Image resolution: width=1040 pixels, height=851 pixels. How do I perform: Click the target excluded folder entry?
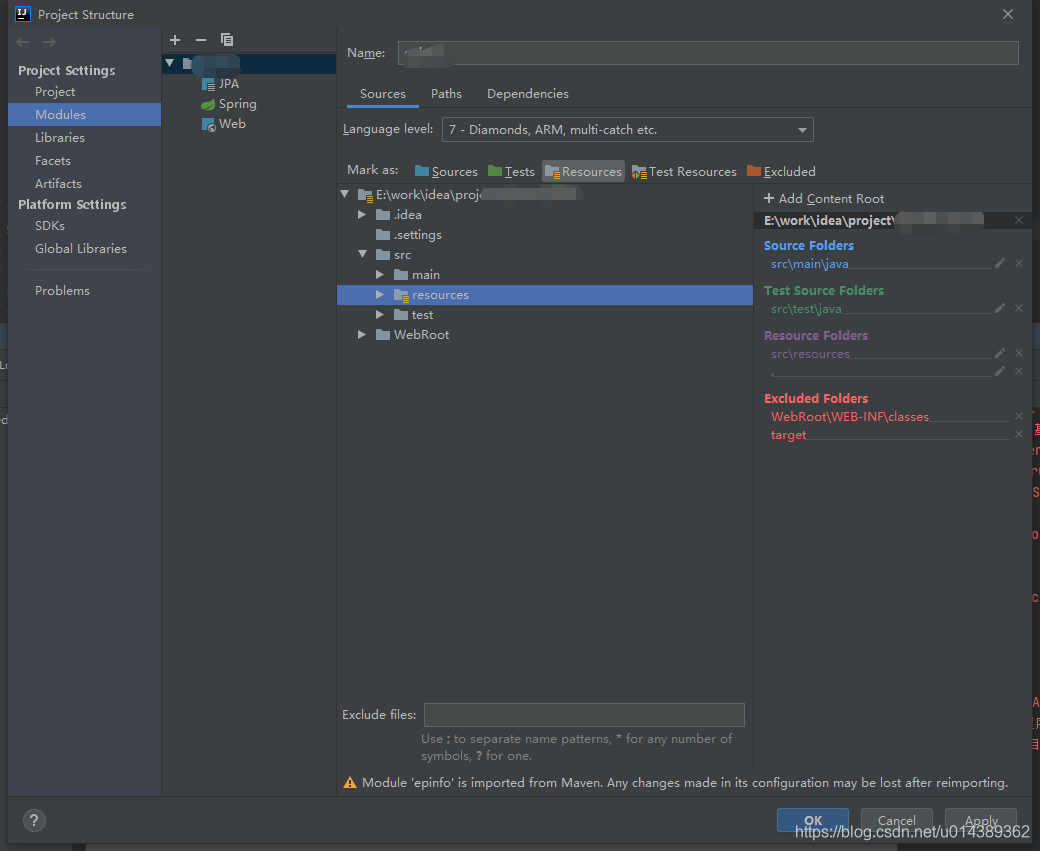coord(789,435)
